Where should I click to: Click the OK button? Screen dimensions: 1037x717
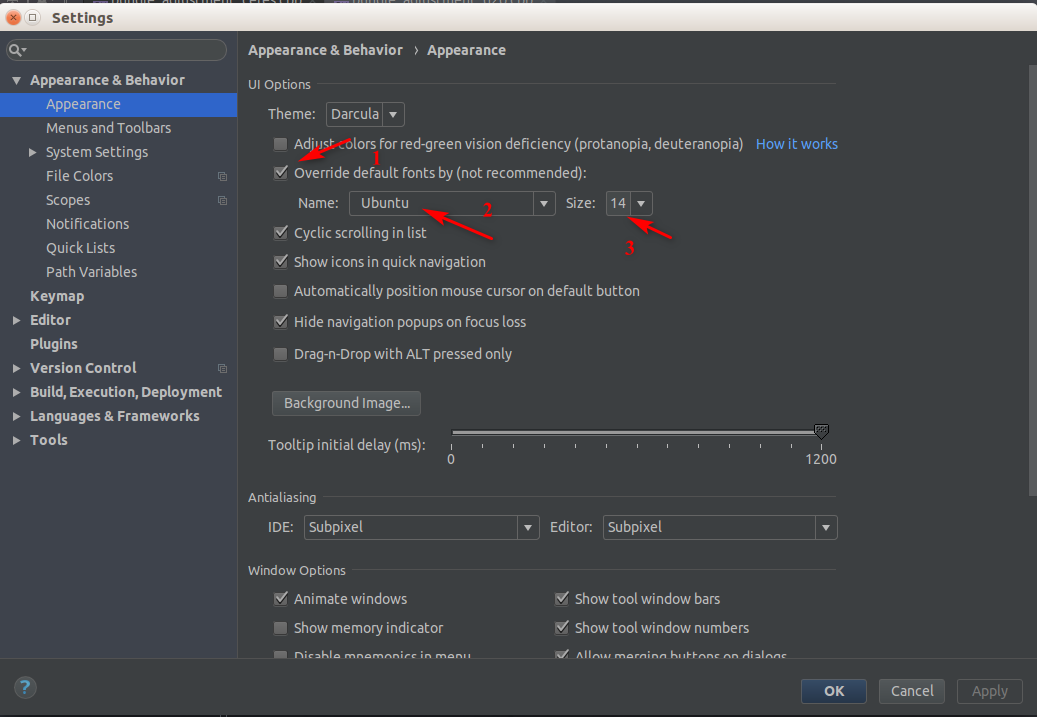point(833,691)
